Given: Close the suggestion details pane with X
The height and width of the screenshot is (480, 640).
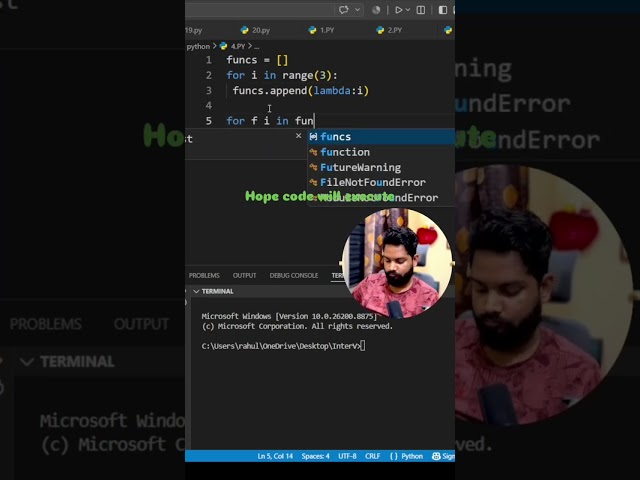Looking at the screenshot, I should click(x=298, y=136).
